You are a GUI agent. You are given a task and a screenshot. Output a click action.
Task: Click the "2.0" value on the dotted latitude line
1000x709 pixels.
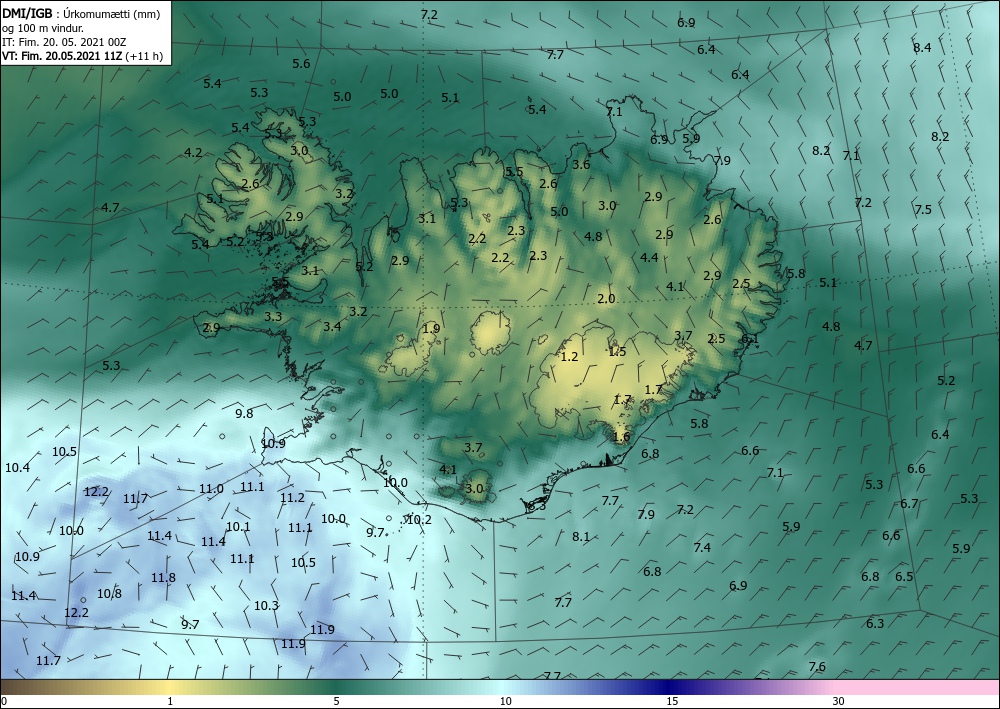pyautogui.click(x=606, y=298)
